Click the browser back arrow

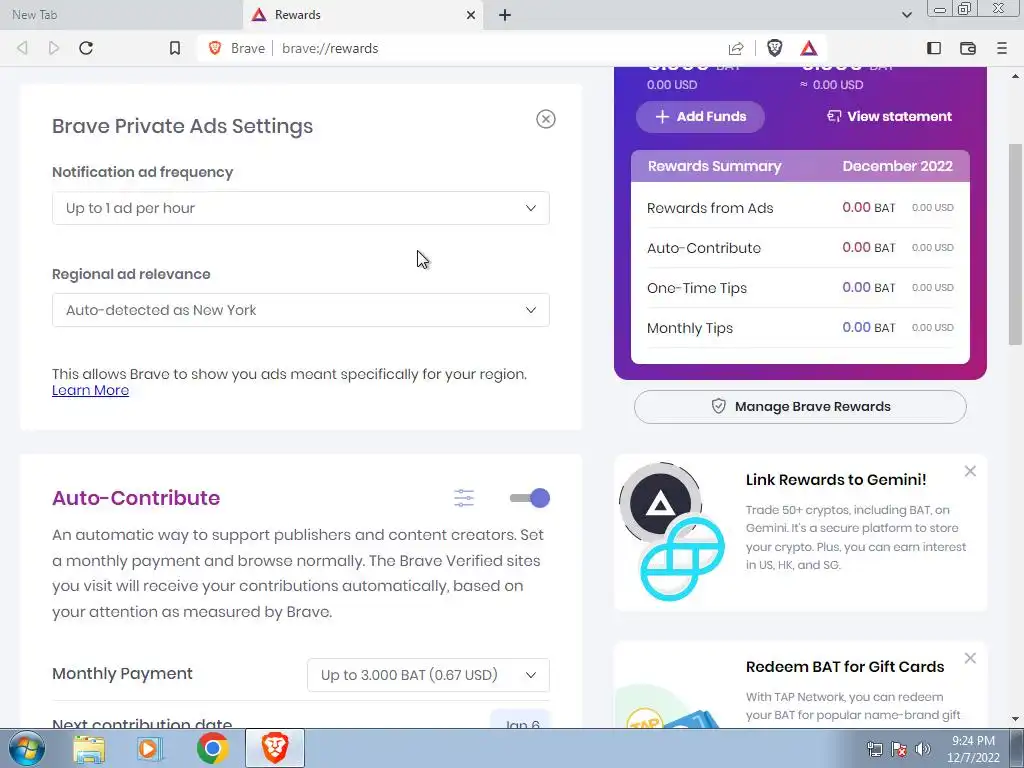(x=22, y=48)
